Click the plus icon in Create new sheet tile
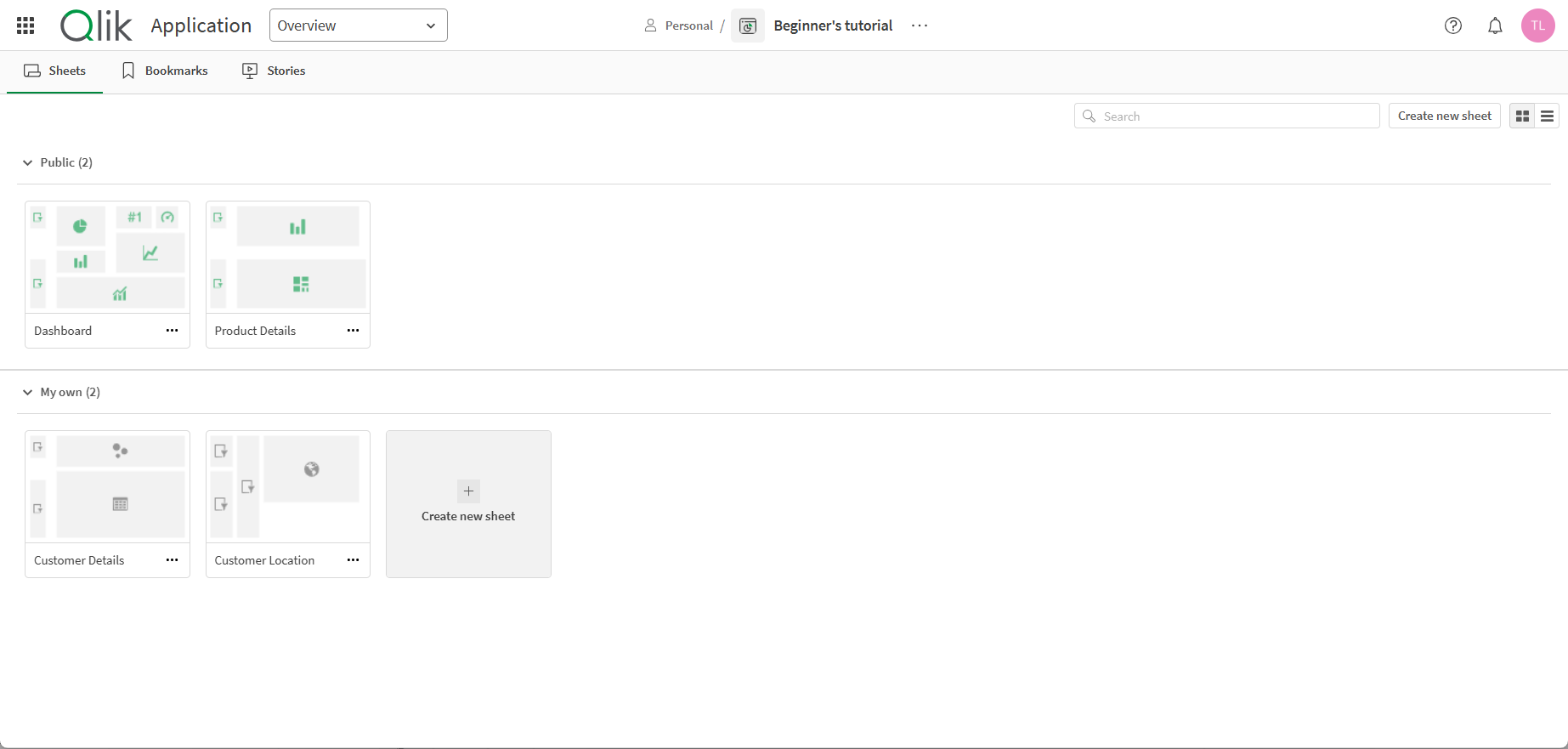This screenshot has height=749, width=1568. coord(468,491)
